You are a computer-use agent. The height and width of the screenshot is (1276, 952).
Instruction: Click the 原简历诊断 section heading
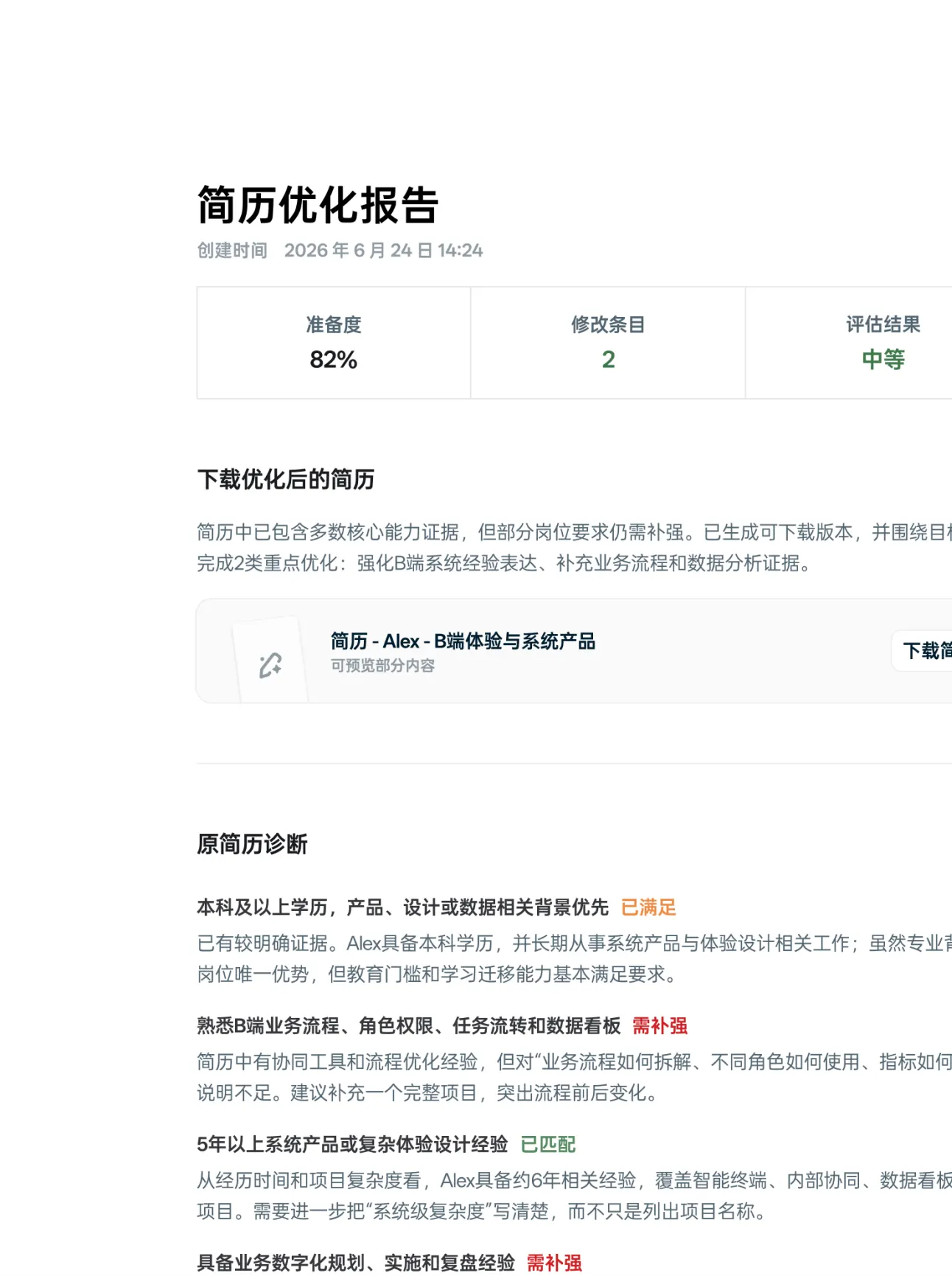(x=252, y=844)
